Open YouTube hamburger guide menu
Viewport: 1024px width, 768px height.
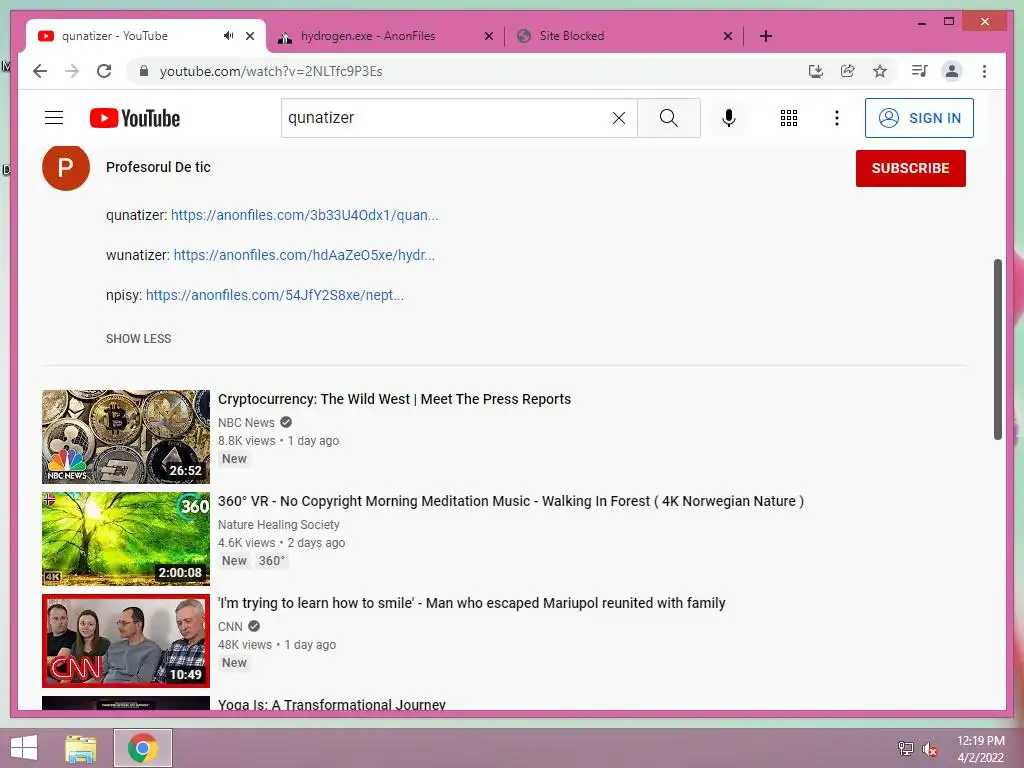(54, 118)
